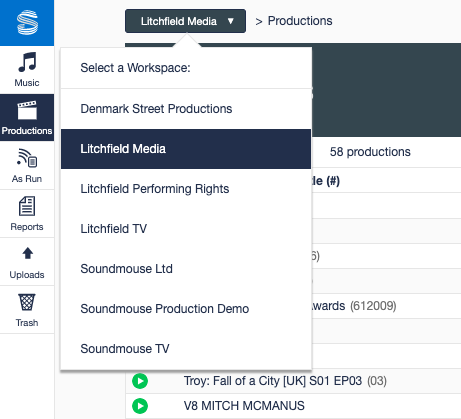Play the Troy: Fall of a City row
Image resolution: width=461 pixels, height=419 pixels.
tap(140, 381)
